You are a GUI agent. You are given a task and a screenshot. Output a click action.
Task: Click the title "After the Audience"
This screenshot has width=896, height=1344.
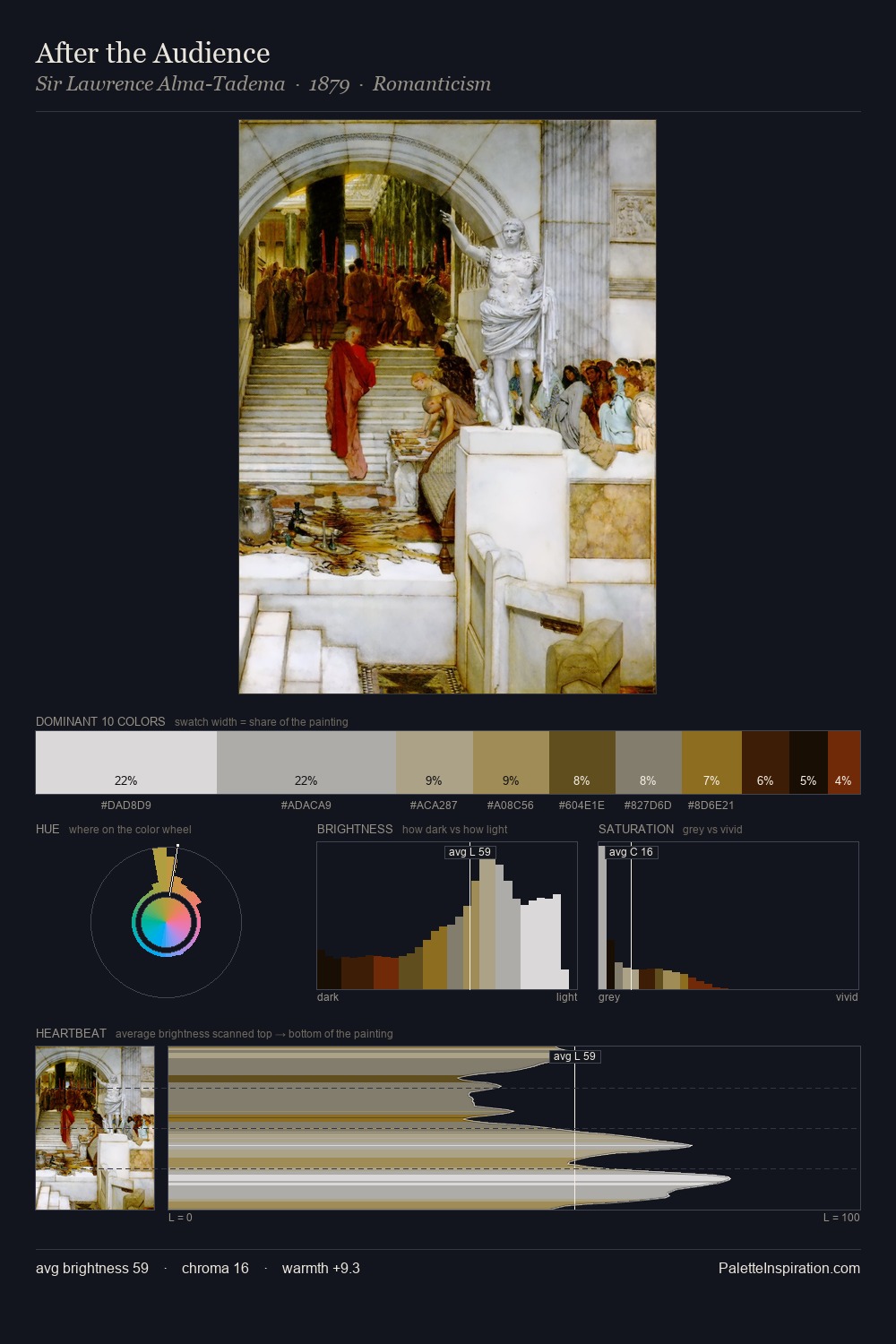(x=152, y=53)
